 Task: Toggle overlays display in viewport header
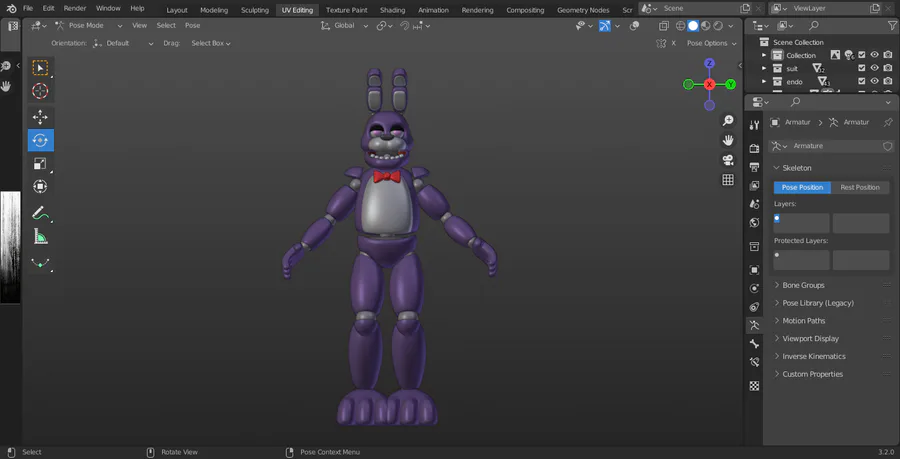tap(634, 26)
